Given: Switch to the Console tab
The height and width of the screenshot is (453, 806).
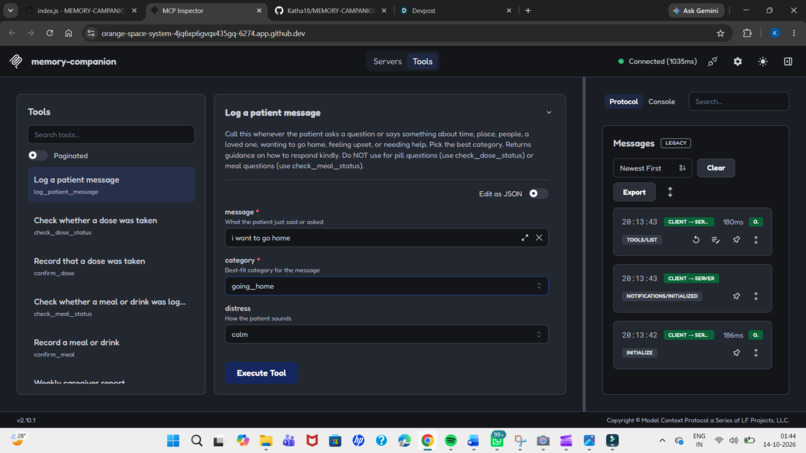Looking at the screenshot, I should pyautogui.click(x=662, y=101).
